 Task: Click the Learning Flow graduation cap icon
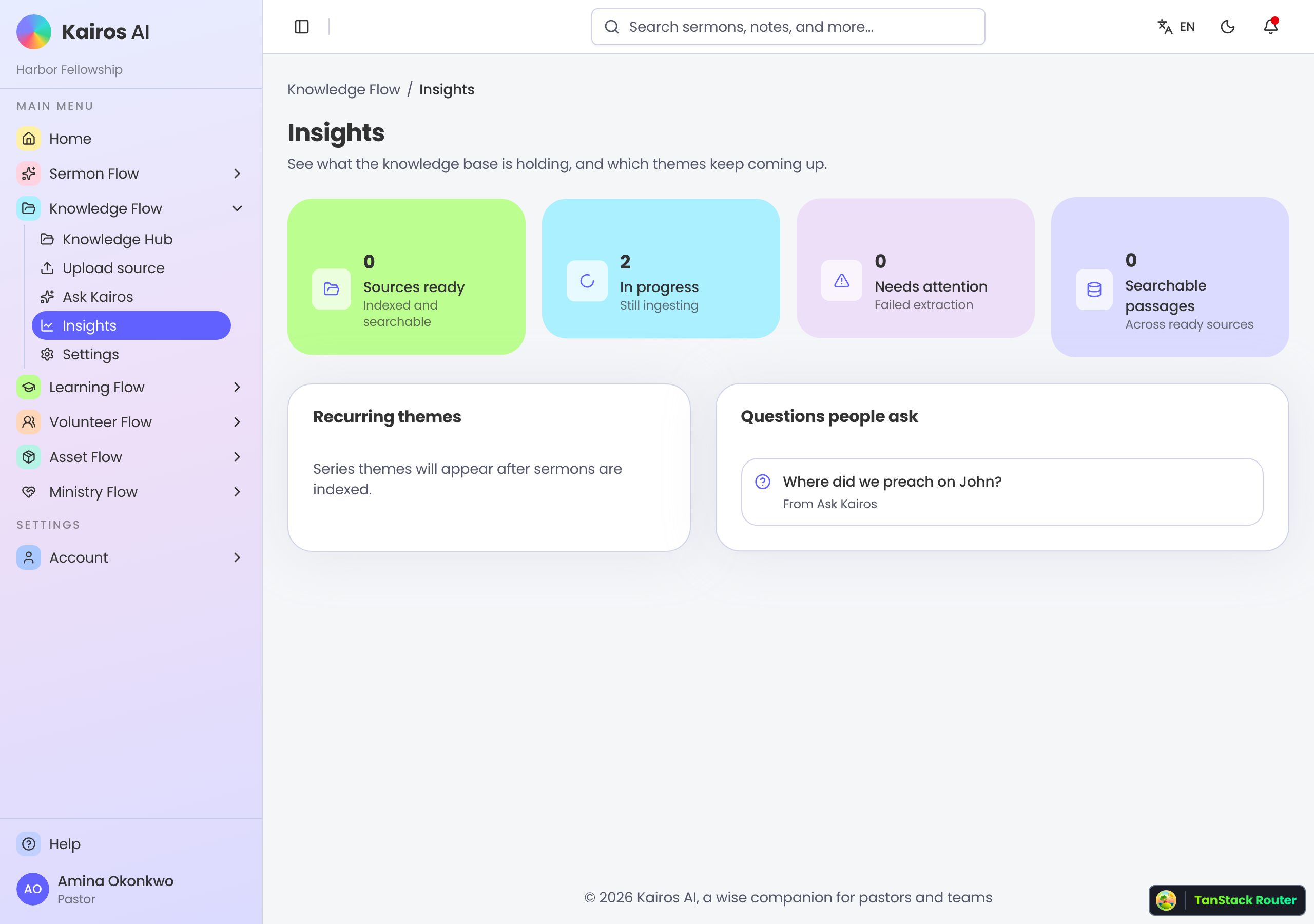(x=29, y=387)
